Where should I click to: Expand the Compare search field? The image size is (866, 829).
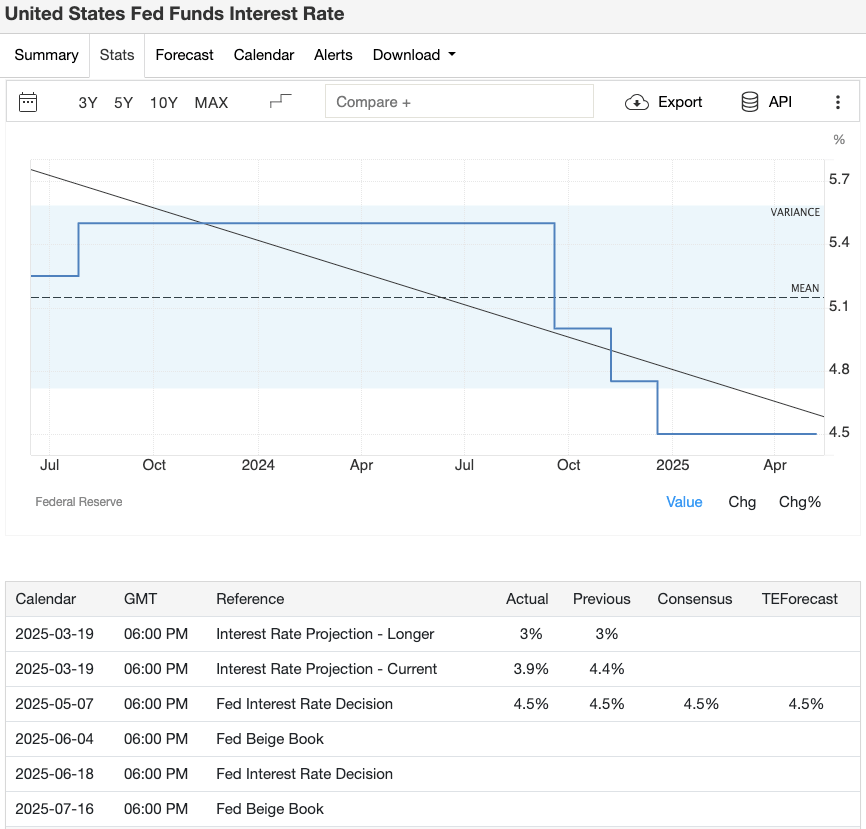click(459, 101)
